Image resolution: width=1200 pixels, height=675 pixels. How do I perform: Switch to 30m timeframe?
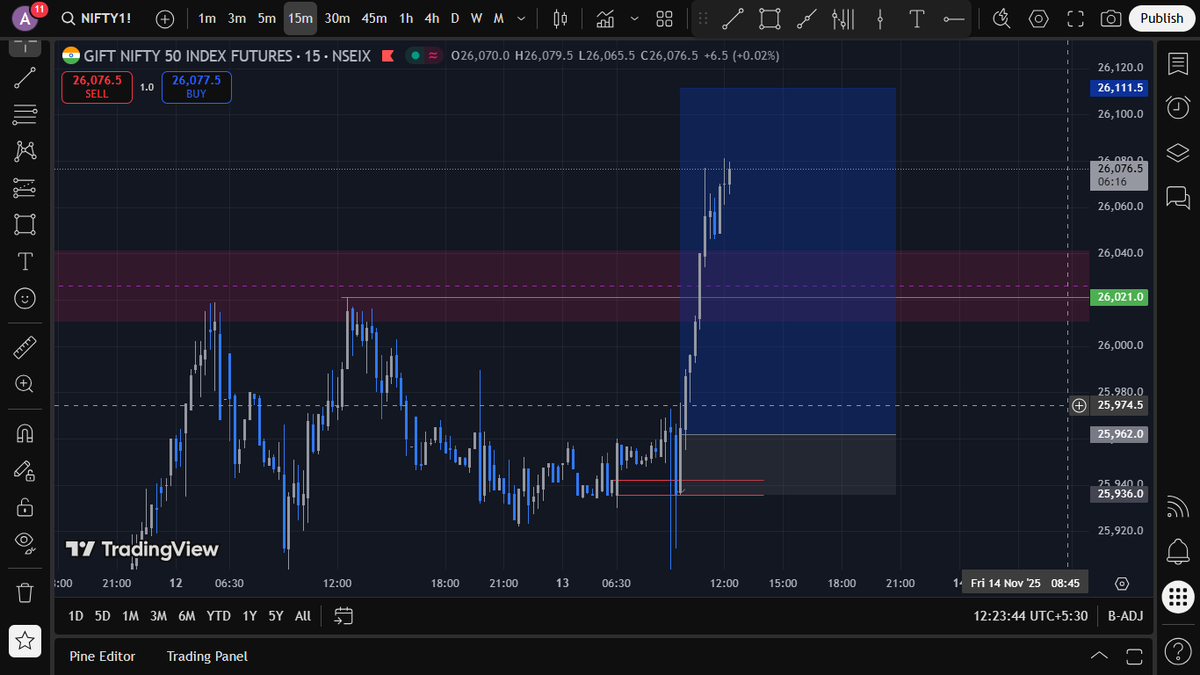point(337,18)
